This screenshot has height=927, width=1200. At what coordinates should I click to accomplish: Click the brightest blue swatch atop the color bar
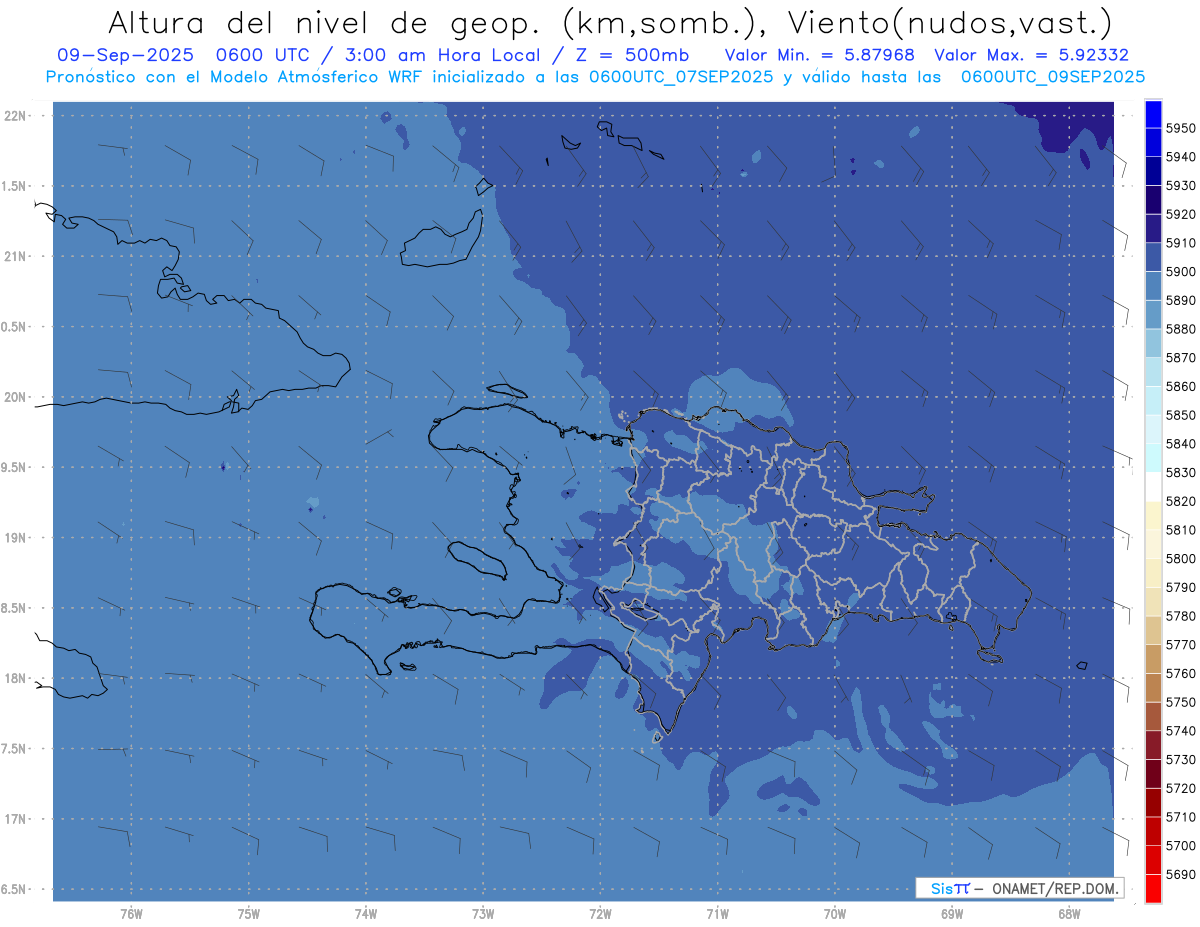[x=1153, y=113]
